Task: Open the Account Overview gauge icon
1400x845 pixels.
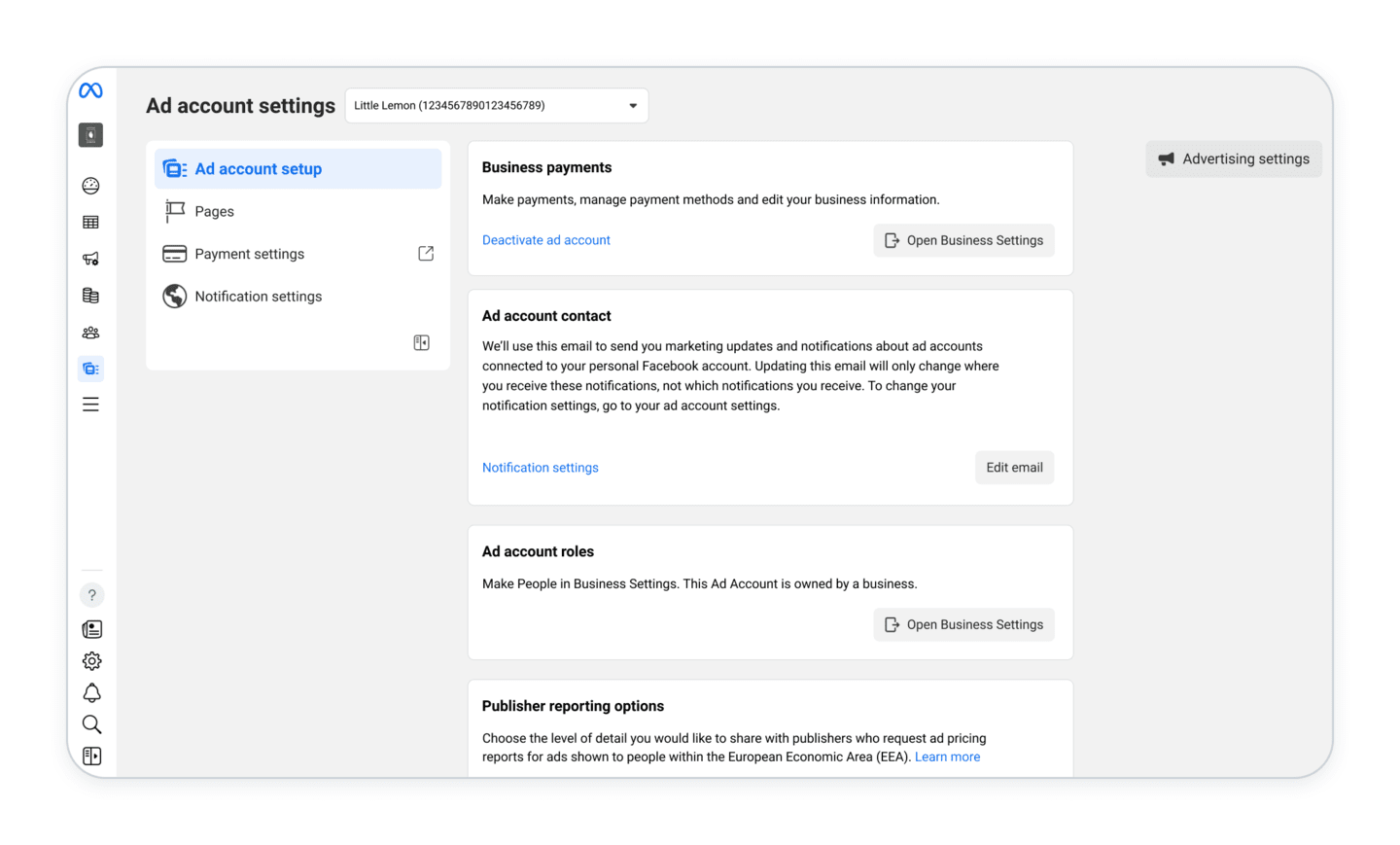Action: (x=90, y=186)
